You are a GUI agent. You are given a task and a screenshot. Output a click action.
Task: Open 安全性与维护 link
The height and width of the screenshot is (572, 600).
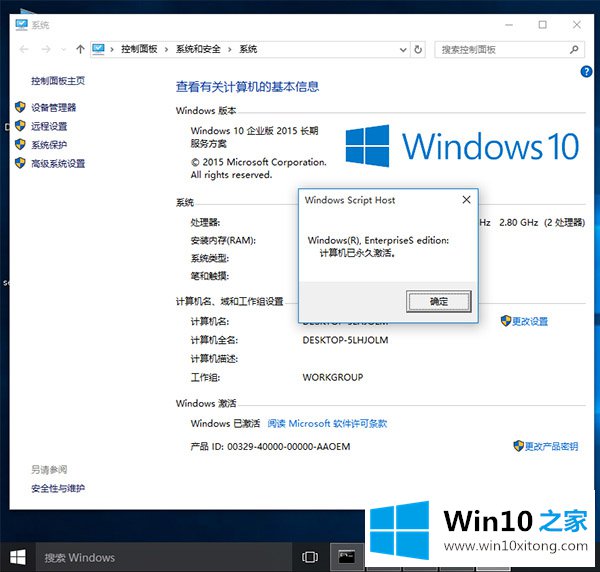[58, 488]
